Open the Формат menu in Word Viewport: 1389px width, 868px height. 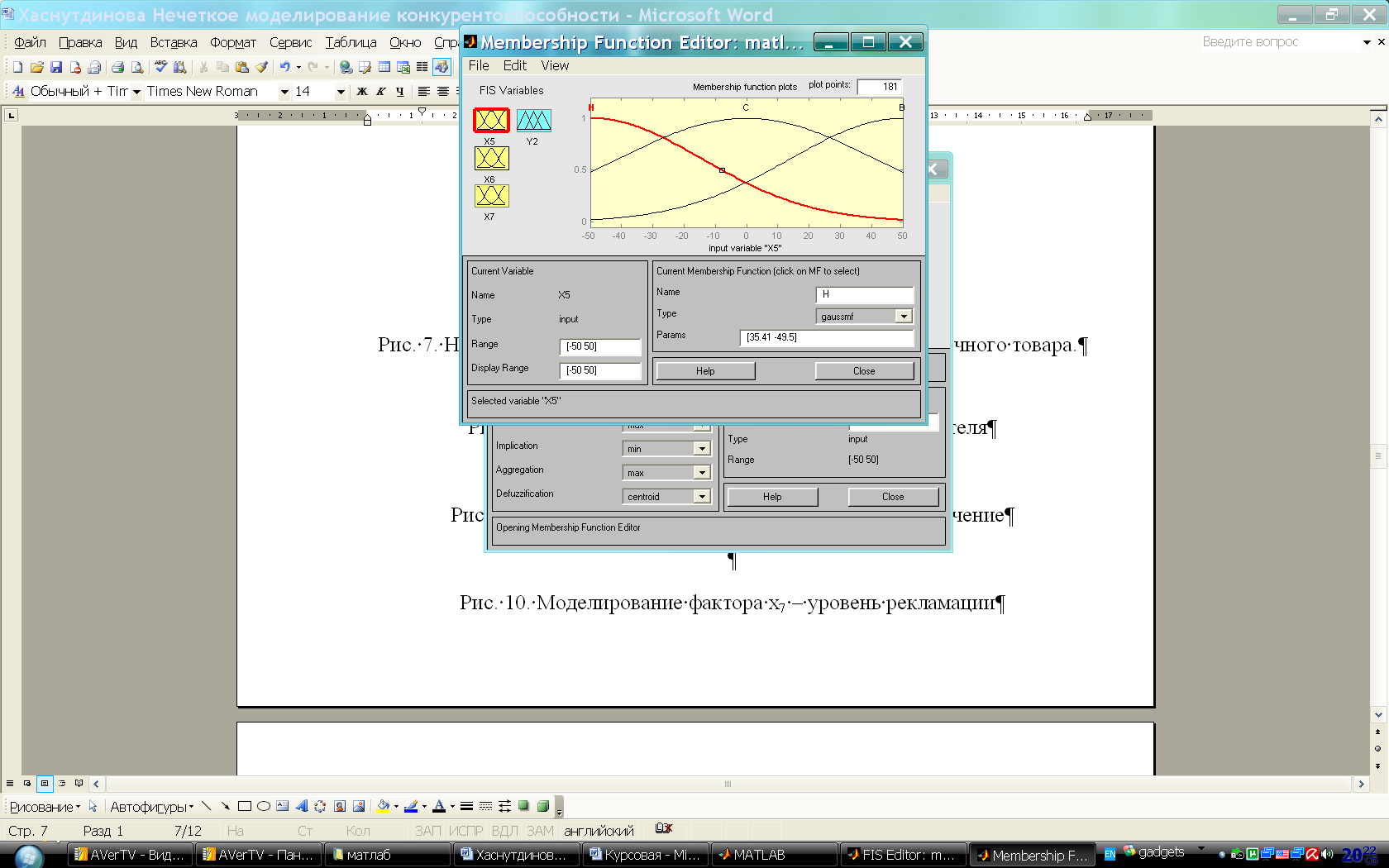233,42
